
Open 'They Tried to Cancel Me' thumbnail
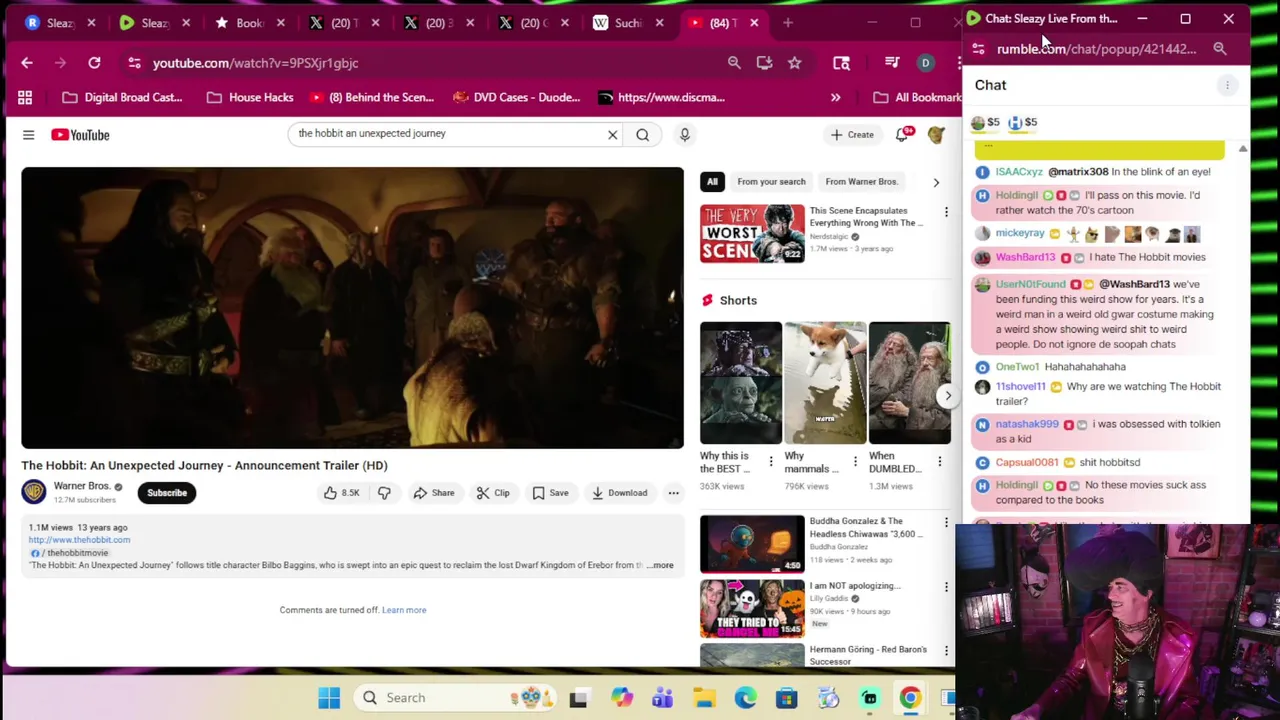click(x=752, y=608)
